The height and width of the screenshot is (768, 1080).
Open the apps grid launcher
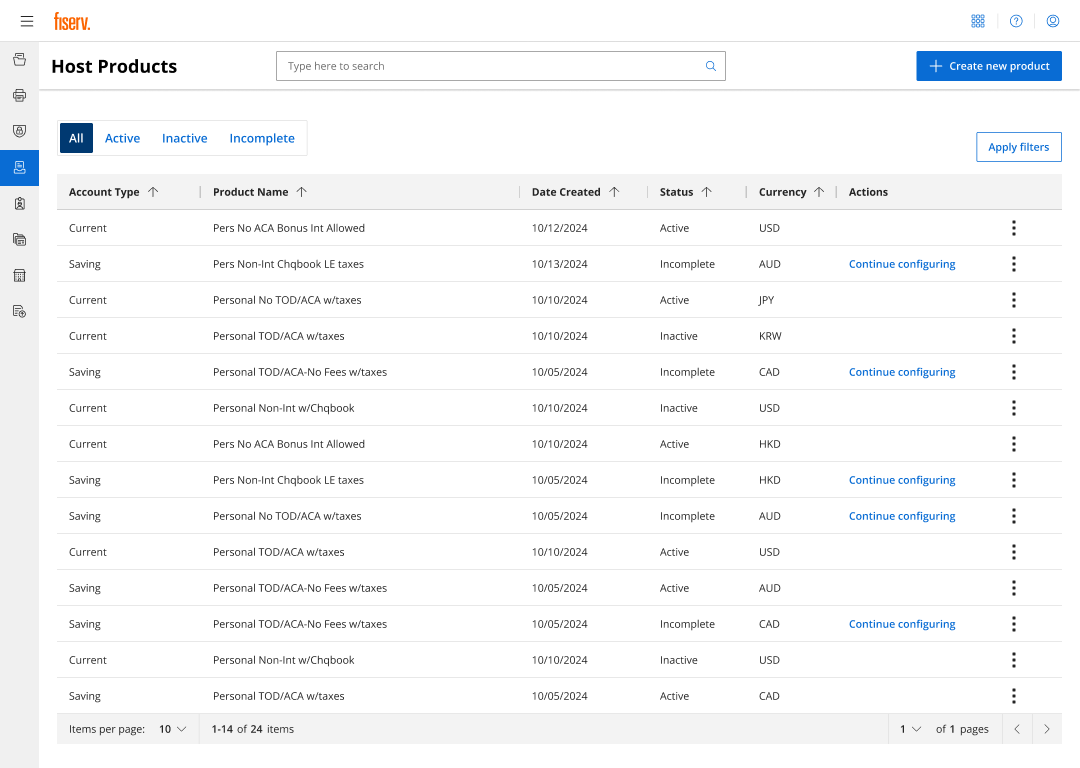coord(977,21)
